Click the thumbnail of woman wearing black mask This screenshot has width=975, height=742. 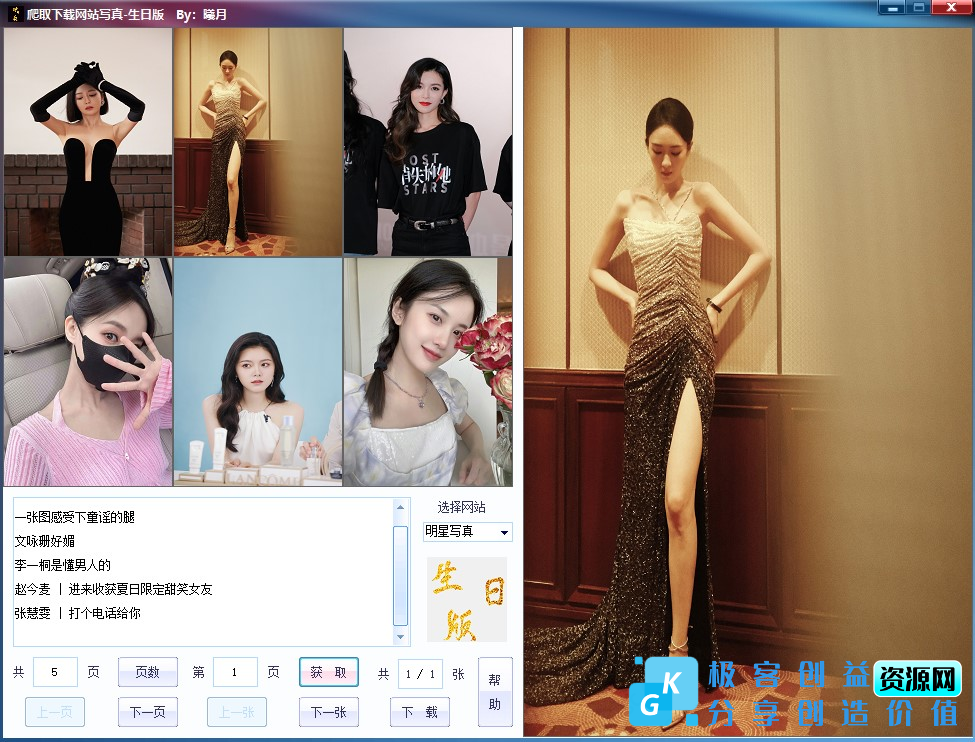[x=87, y=371]
